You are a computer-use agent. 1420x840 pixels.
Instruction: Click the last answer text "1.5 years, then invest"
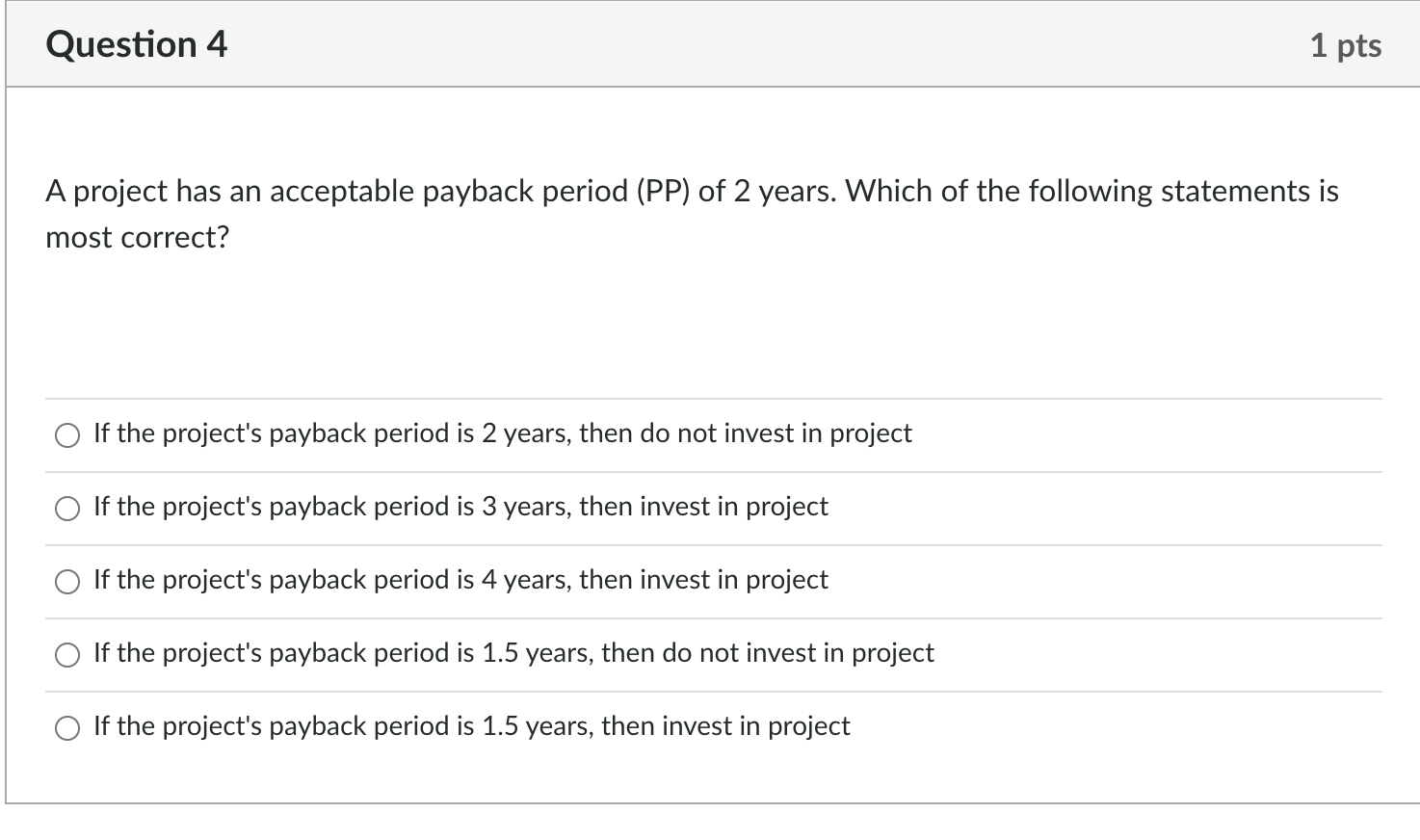point(472,726)
